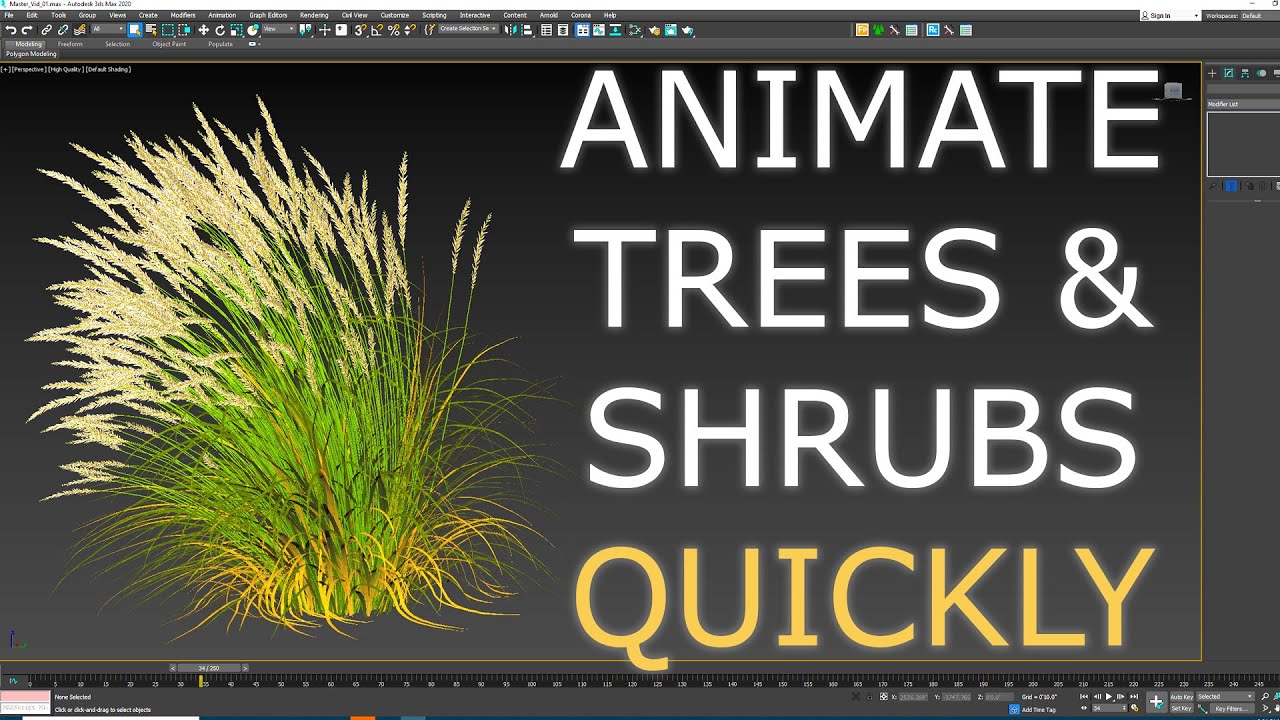Click the Unlink Selection icon
Viewport: 1280px width, 720px height.
tap(63, 30)
